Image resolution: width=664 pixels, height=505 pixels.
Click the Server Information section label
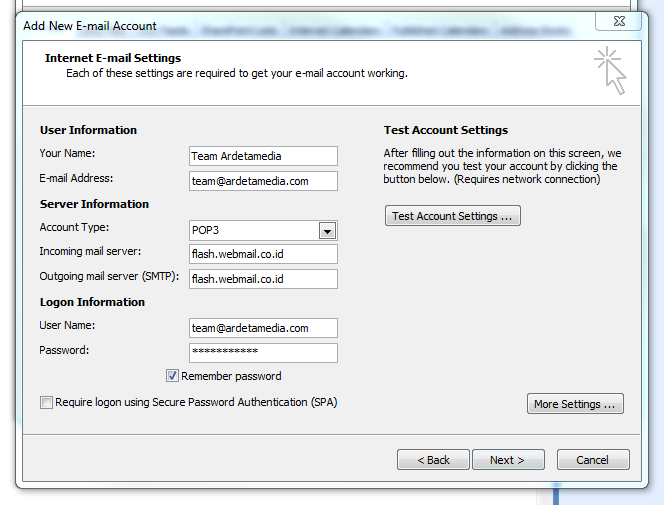(x=94, y=204)
